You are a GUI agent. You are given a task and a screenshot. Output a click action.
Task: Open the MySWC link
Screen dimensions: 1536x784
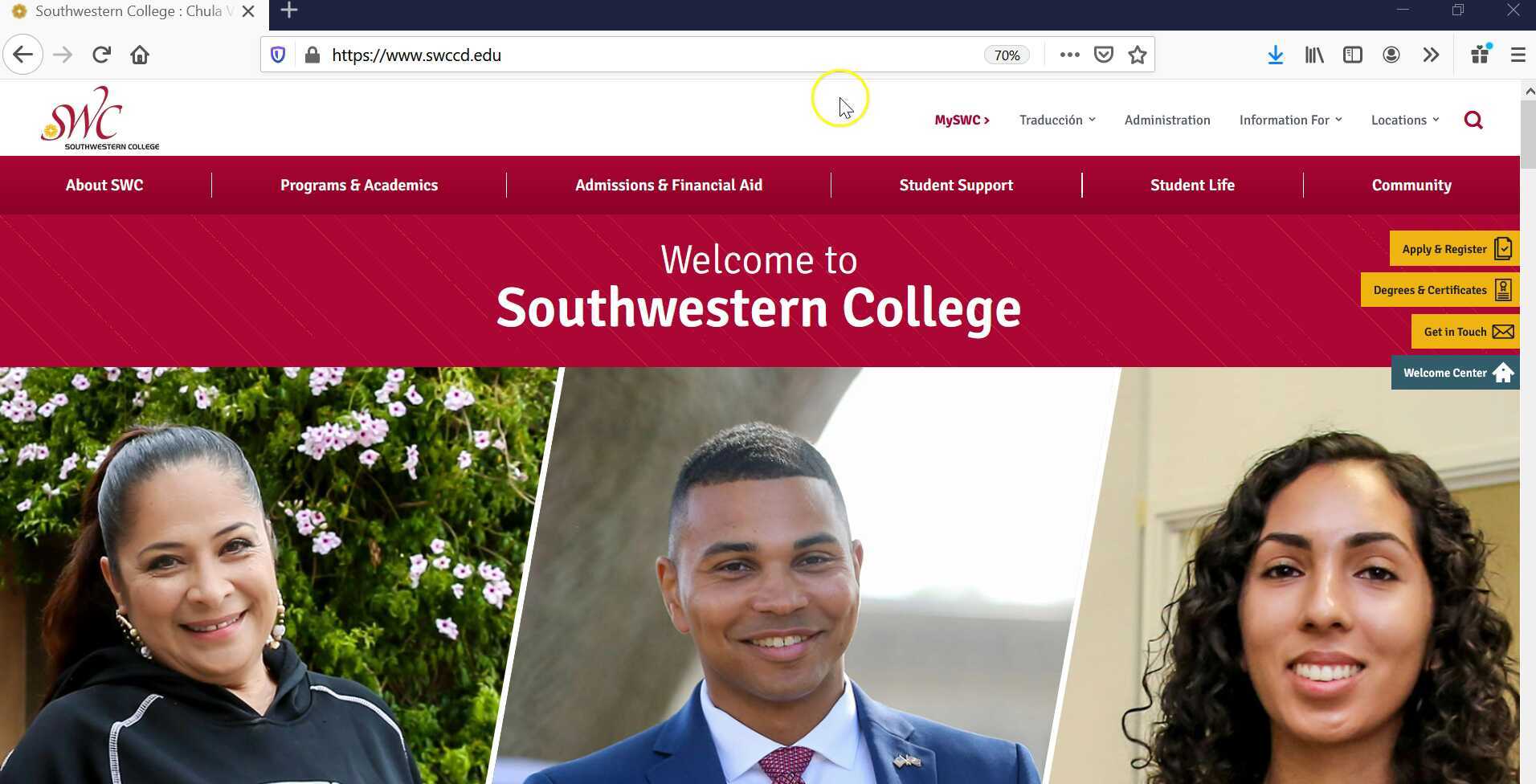pyautogui.click(x=962, y=120)
